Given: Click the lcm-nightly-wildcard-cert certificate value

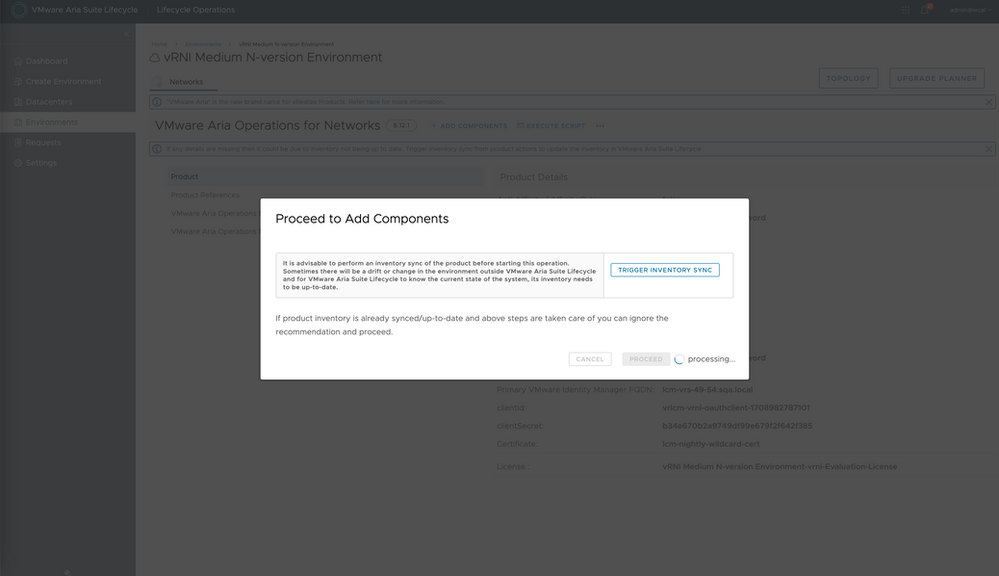Looking at the screenshot, I should (711, 444).
